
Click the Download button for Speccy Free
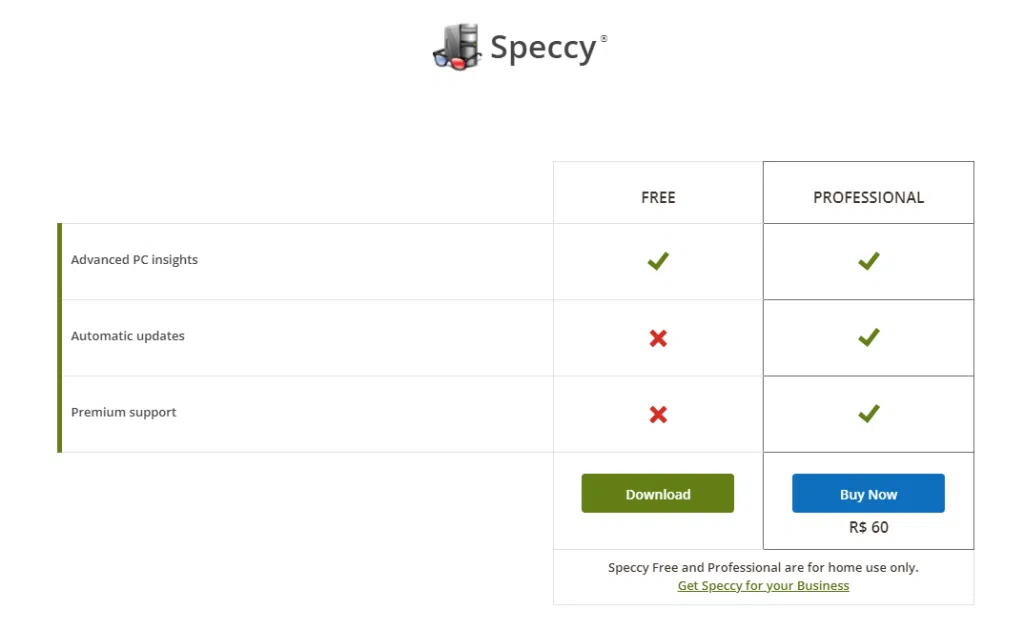pyautogui.click(x=657, y=493)
